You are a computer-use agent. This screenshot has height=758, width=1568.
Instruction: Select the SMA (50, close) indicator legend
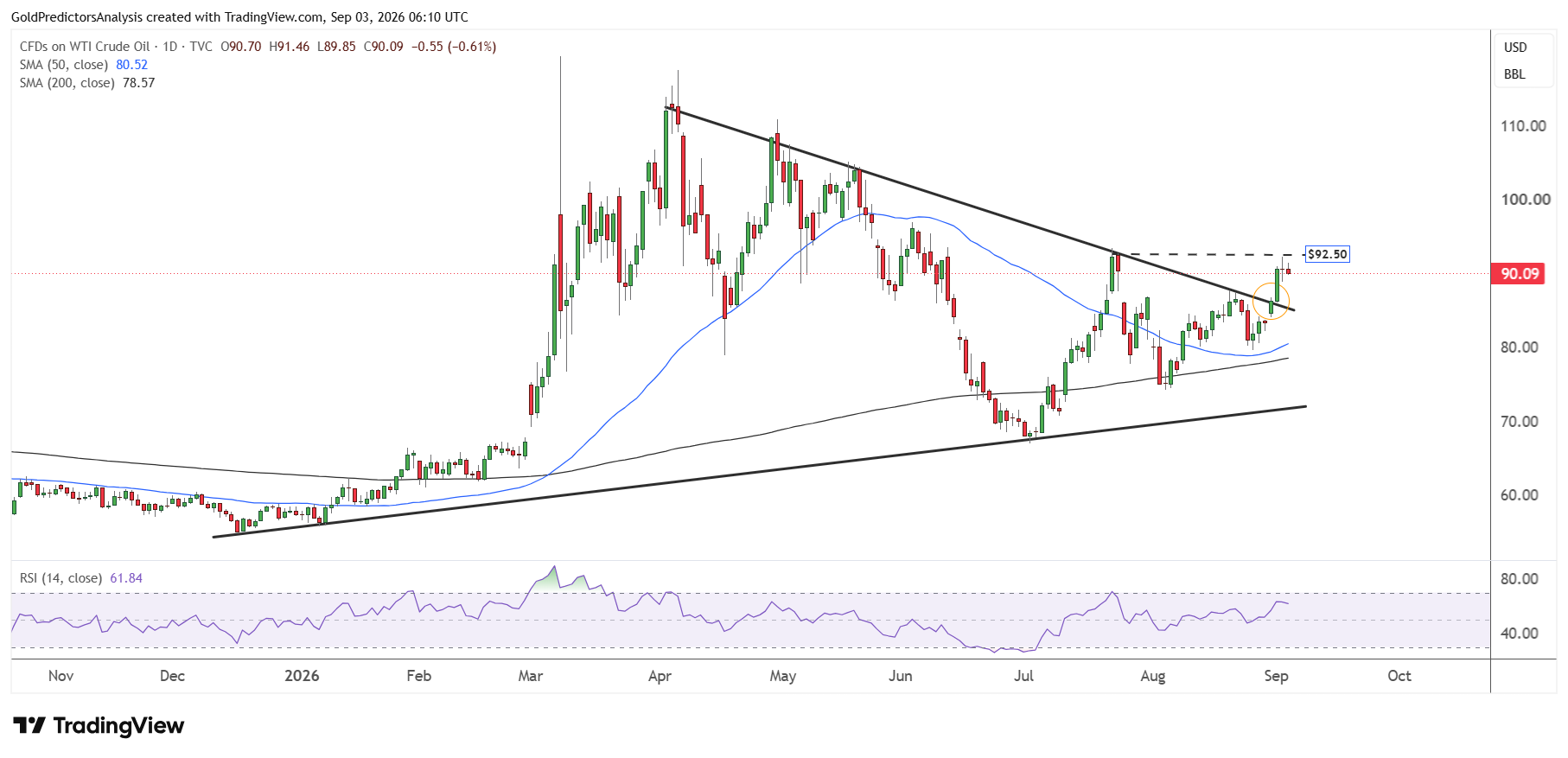coord(64,65)
